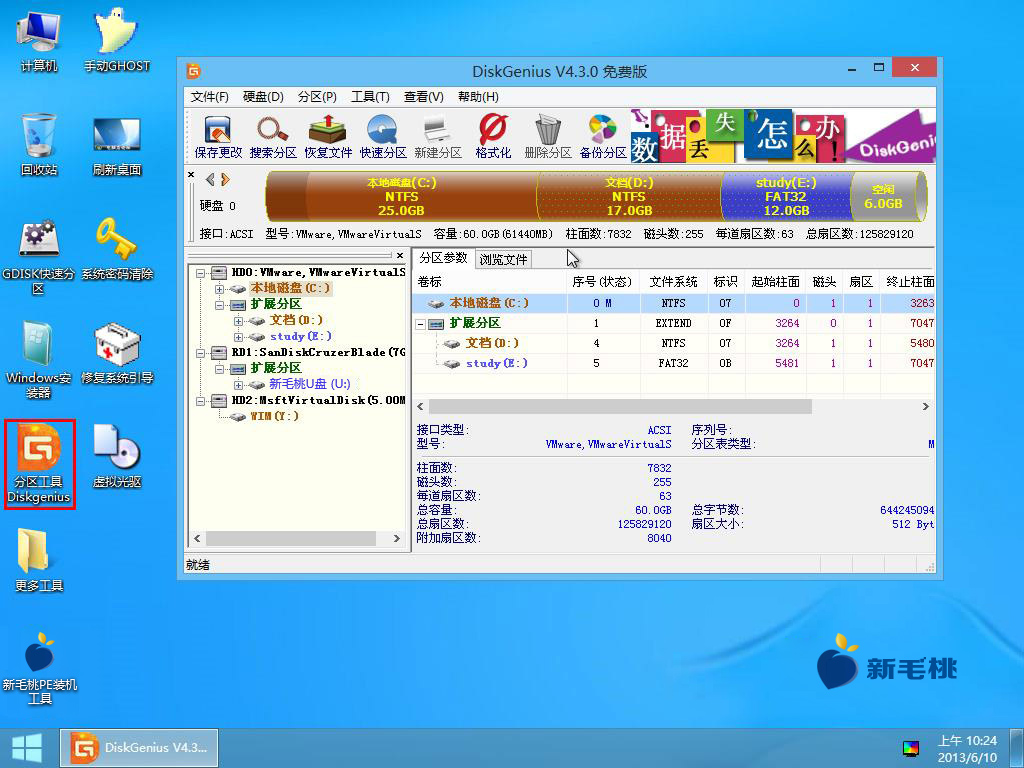The width and height of the screenshot is (1024, 768).
Task: Go to the next disk with the right arrow
Action: click(x=225, y=180)
